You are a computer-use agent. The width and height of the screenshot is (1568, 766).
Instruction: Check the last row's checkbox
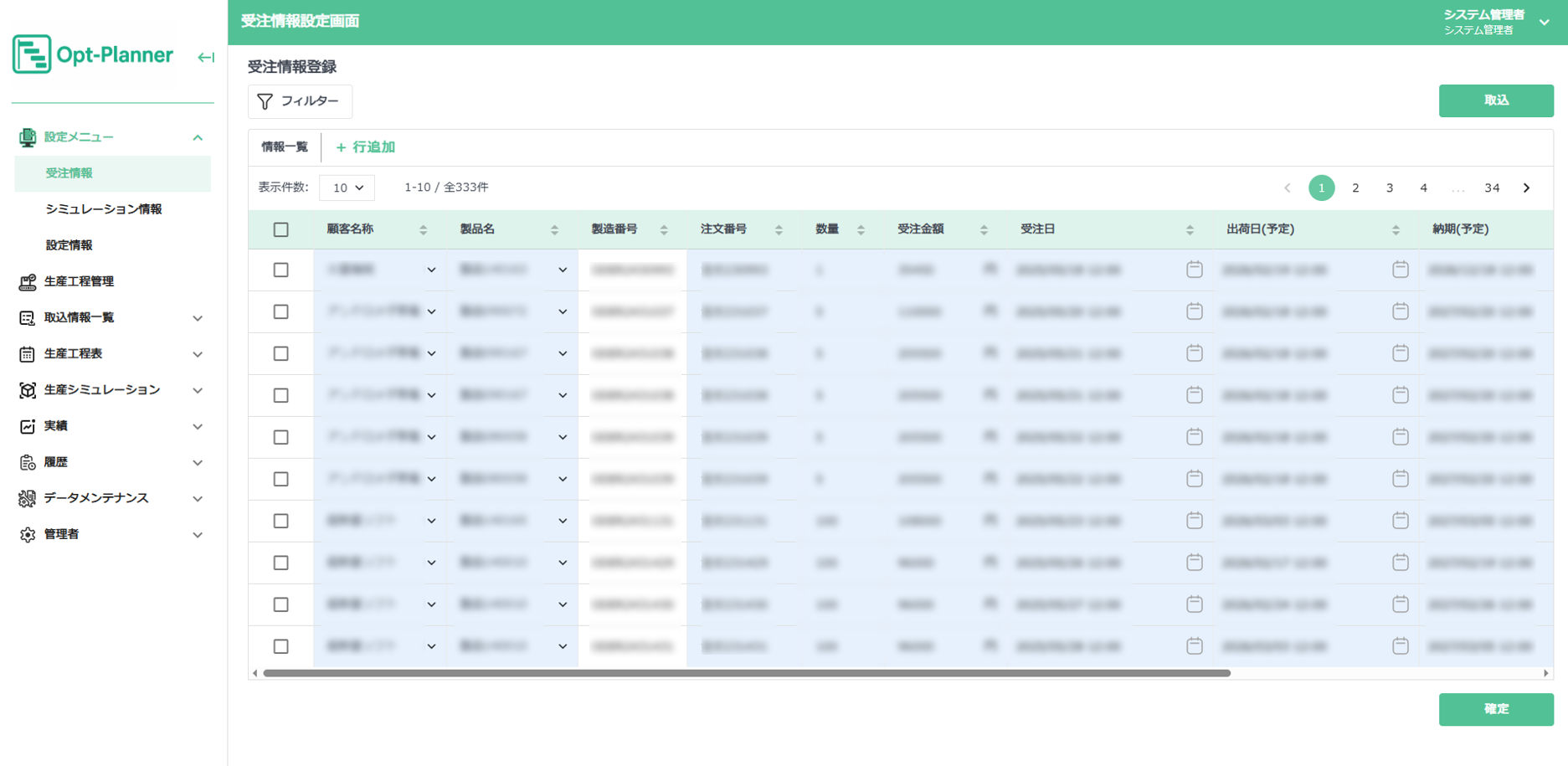(x=281, y=646)
